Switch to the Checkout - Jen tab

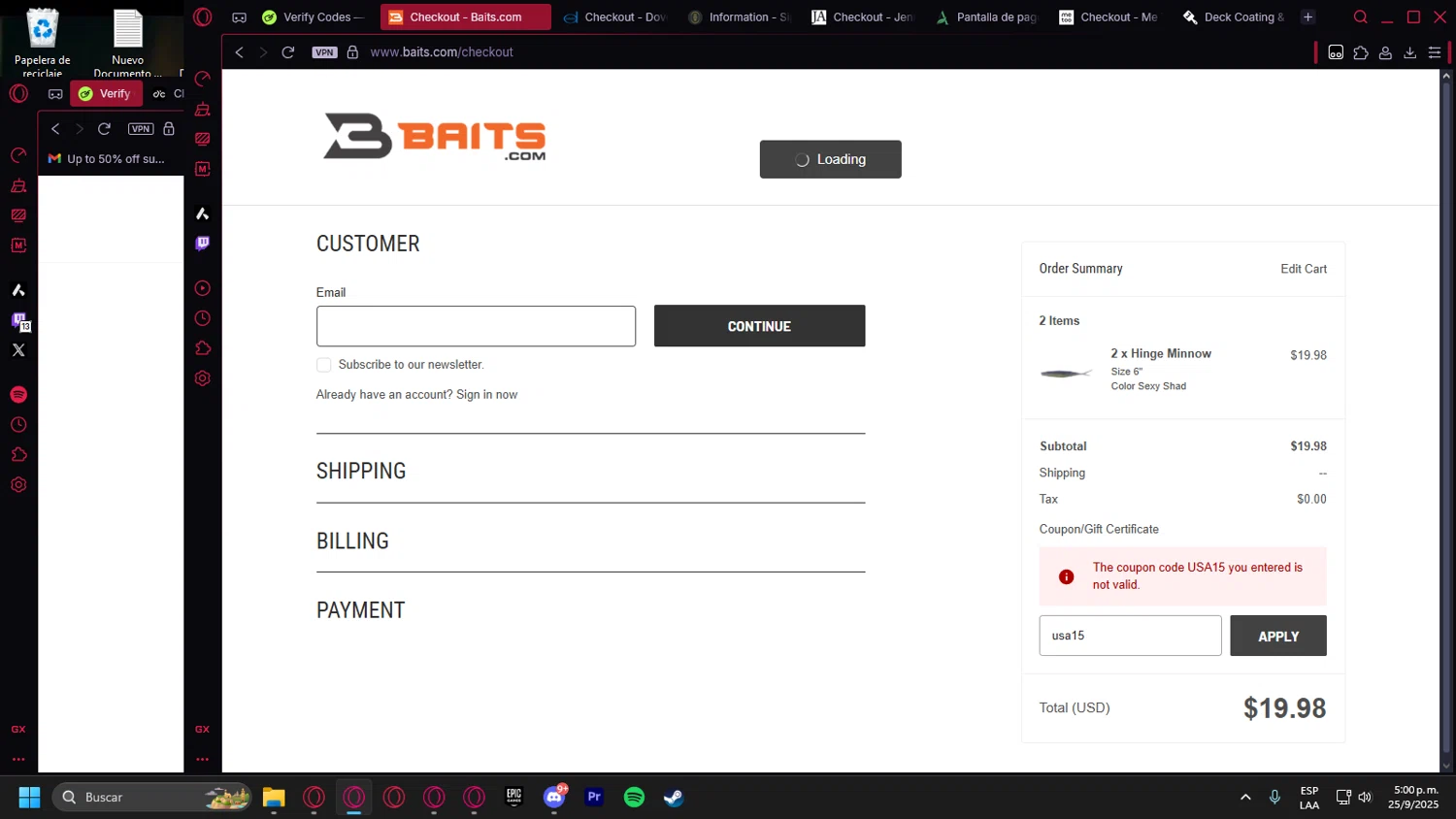pos(863,16)
